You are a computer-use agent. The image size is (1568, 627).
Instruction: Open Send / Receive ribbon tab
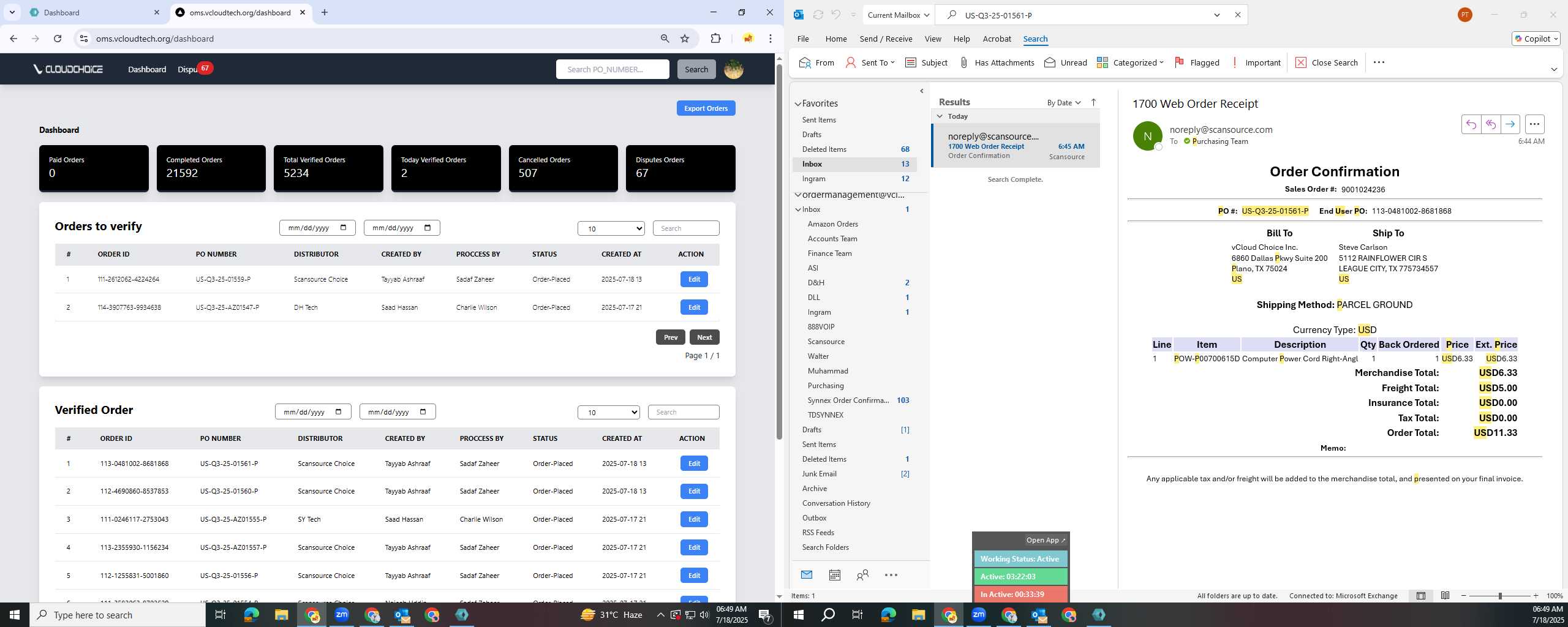click(x=886, y=39)
